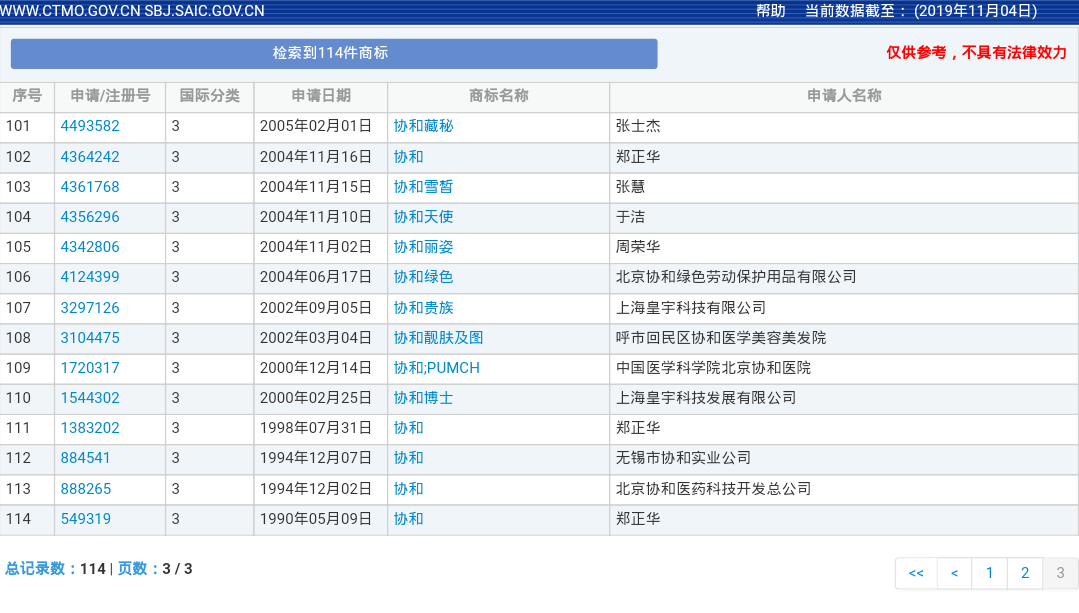Open registration number 4124399

[x=90, y=277]
